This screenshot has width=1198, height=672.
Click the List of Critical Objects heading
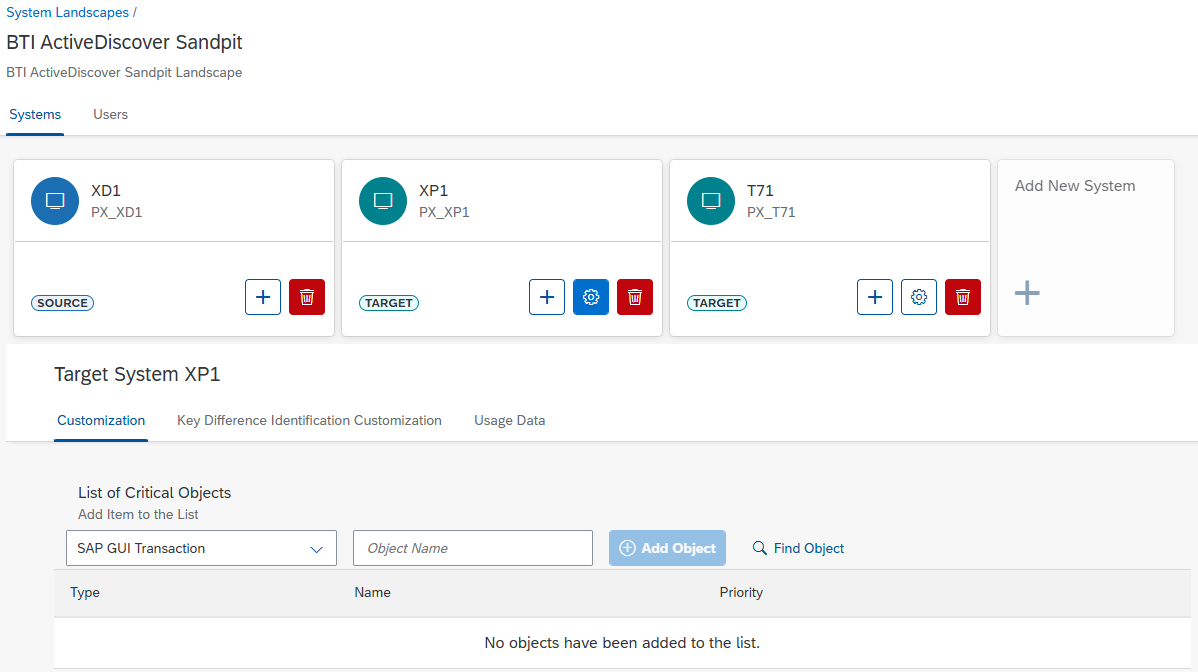click(154, 493)
